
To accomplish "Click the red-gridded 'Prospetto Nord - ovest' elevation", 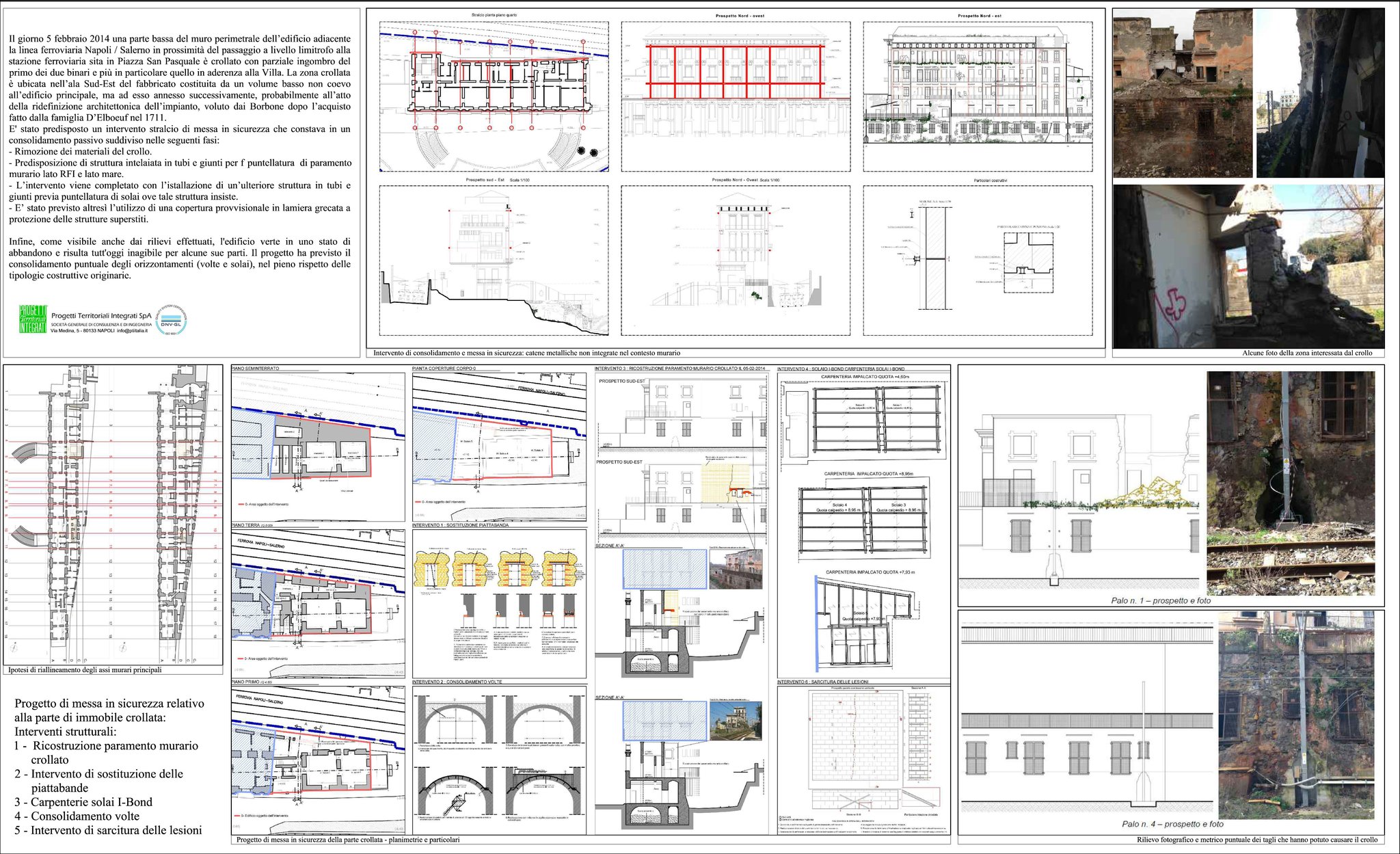I will (736, 96).
